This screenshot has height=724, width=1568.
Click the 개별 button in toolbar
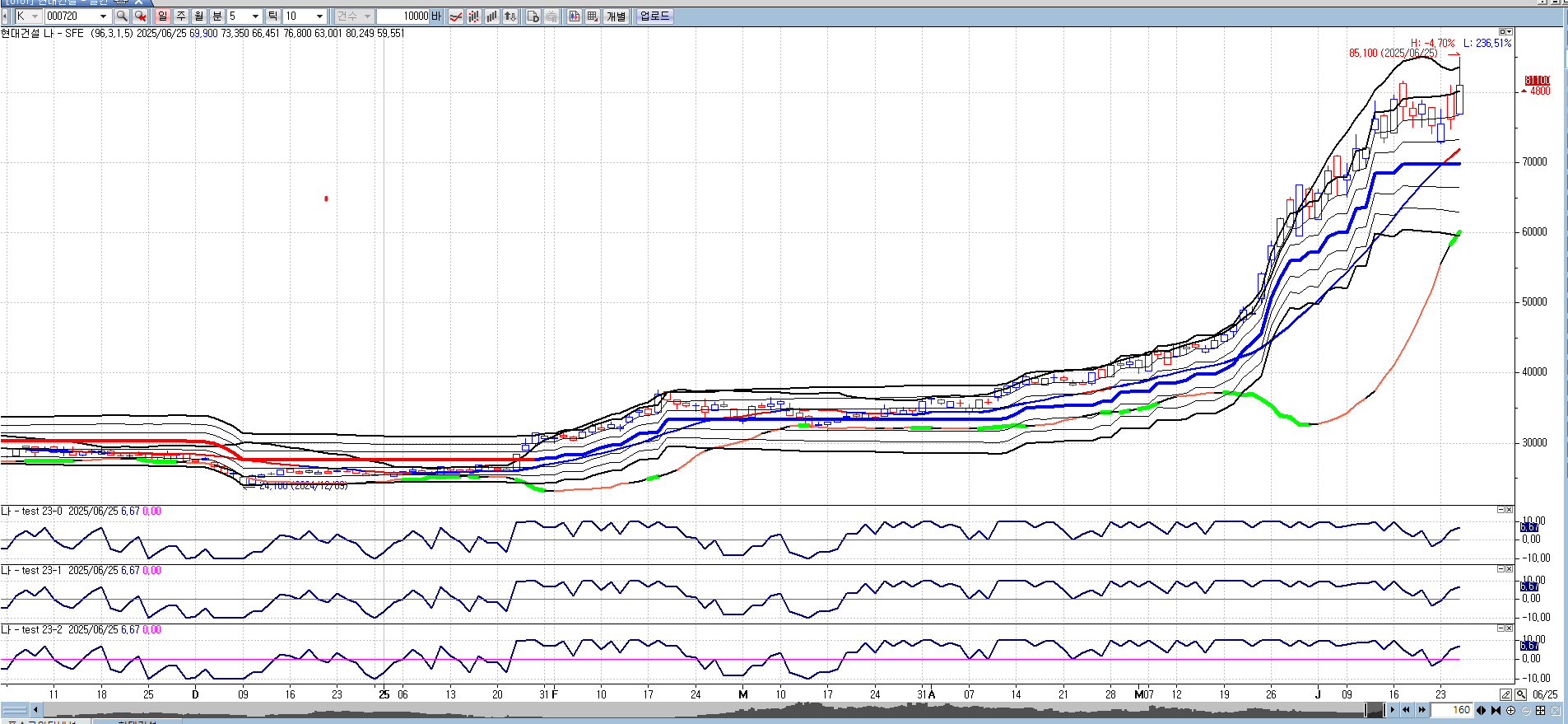(616, 16)
